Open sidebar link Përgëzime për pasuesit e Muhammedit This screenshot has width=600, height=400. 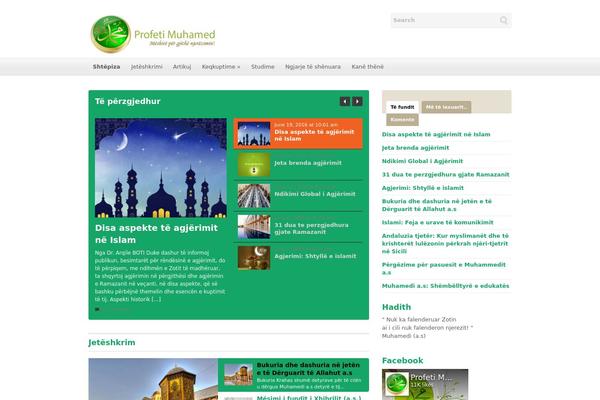coord(444,268)
